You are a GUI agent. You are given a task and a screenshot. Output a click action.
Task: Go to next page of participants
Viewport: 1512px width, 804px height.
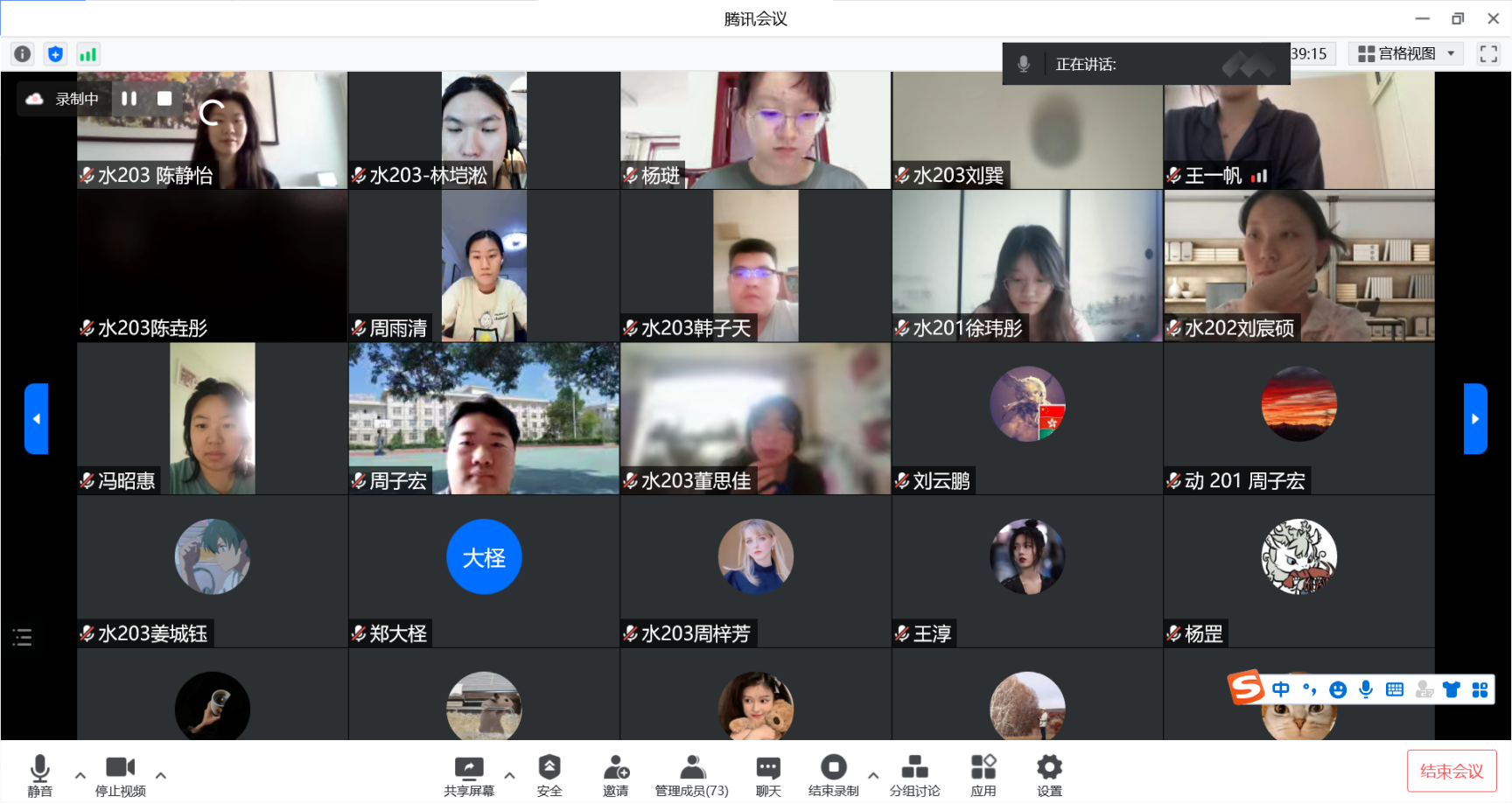1475,419
